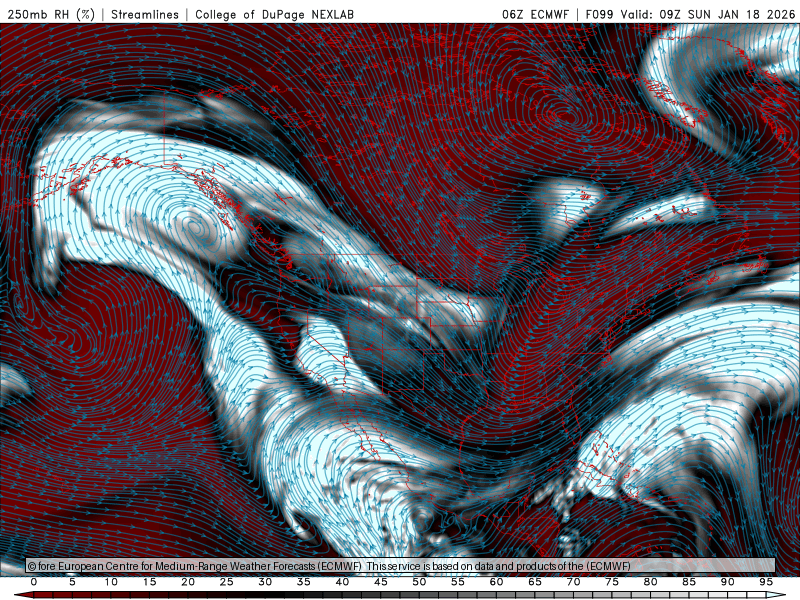The height and width of the screenshot is (600, 800).
Task: Click the "25" colorbar tick label
Action: pos(227,582)
